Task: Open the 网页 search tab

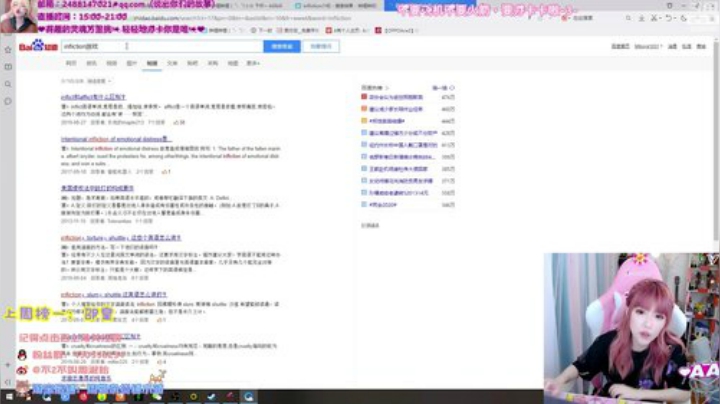Action: click(71, 63)
